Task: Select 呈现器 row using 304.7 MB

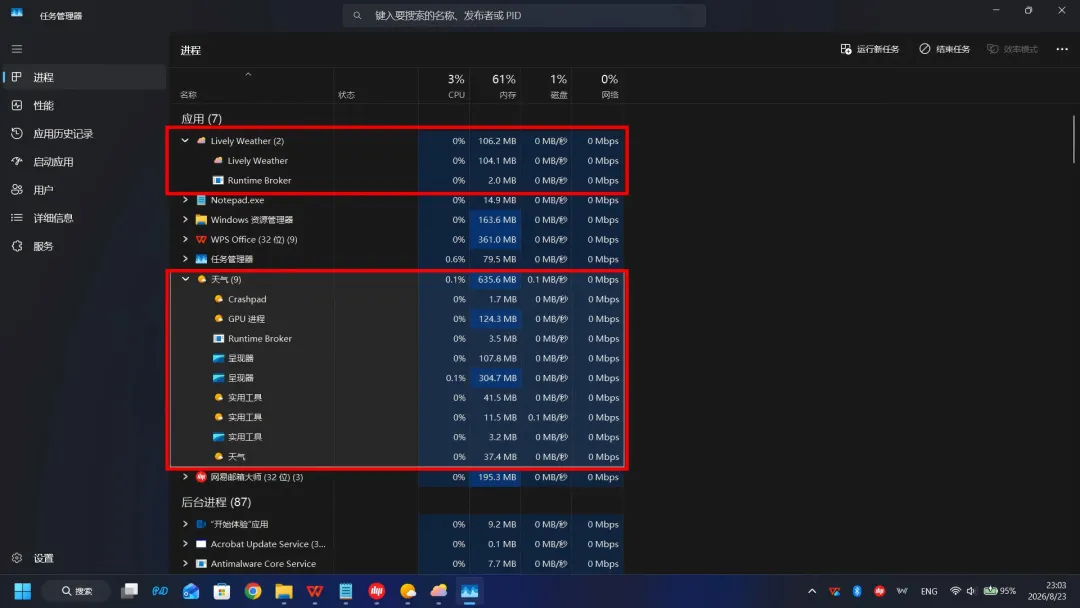Action: [x=397, y=378]
